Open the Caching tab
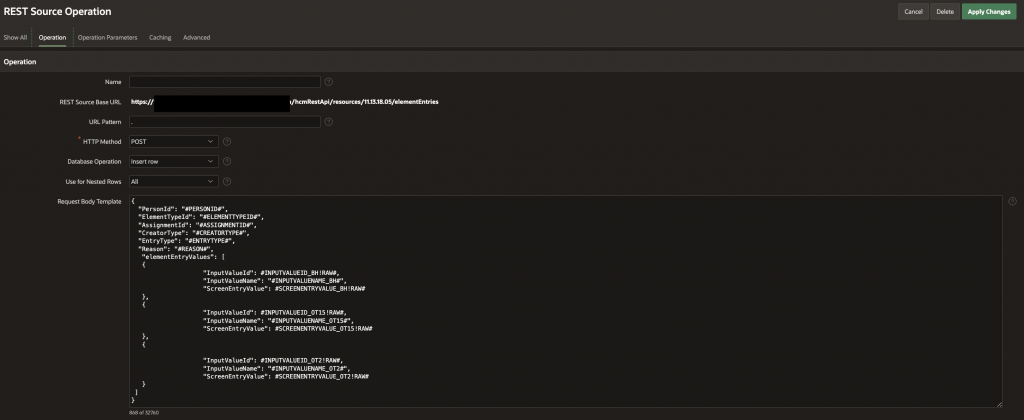 tap(160, 38)
